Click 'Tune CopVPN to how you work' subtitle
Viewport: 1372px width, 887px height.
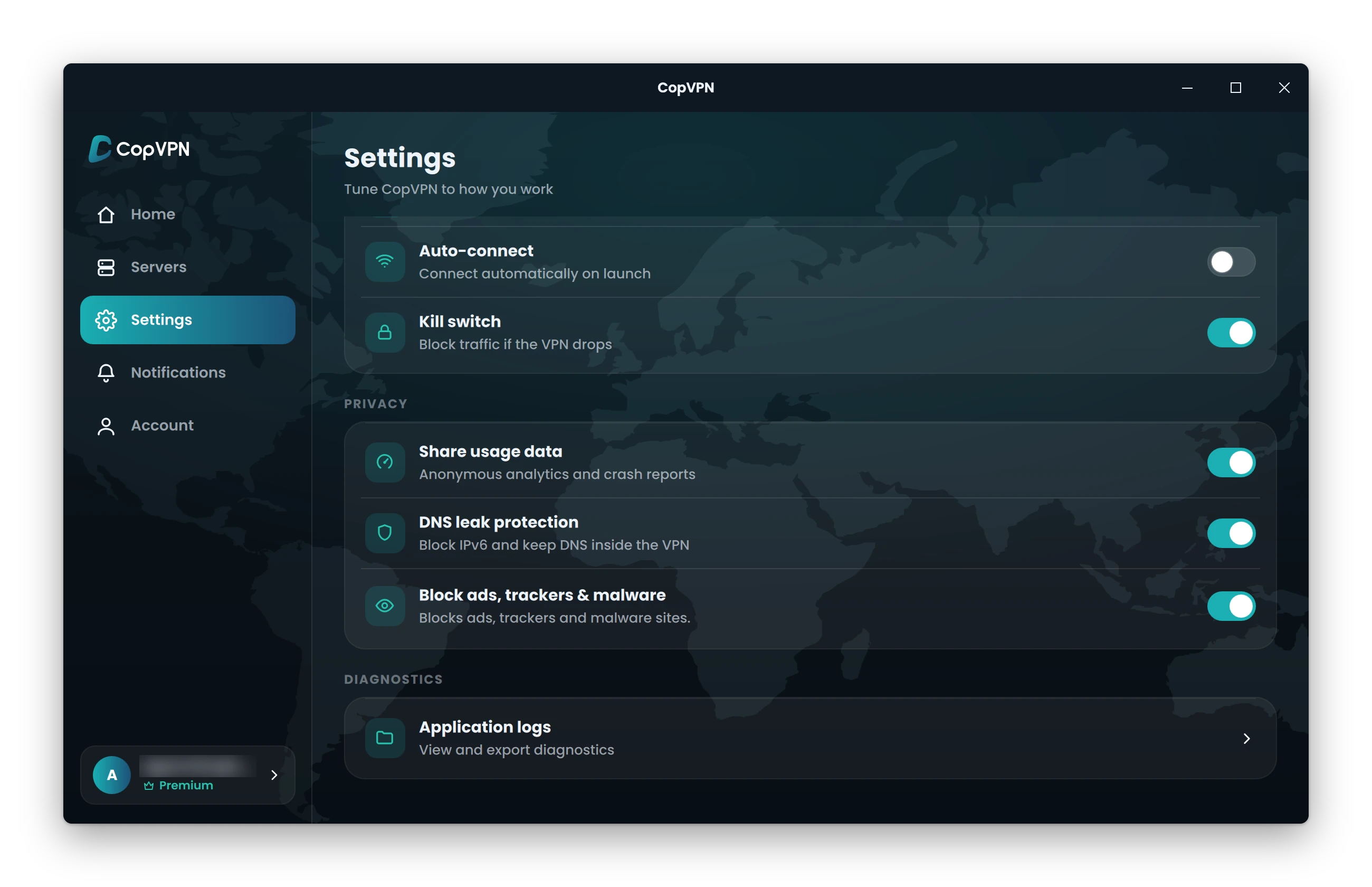449,190
